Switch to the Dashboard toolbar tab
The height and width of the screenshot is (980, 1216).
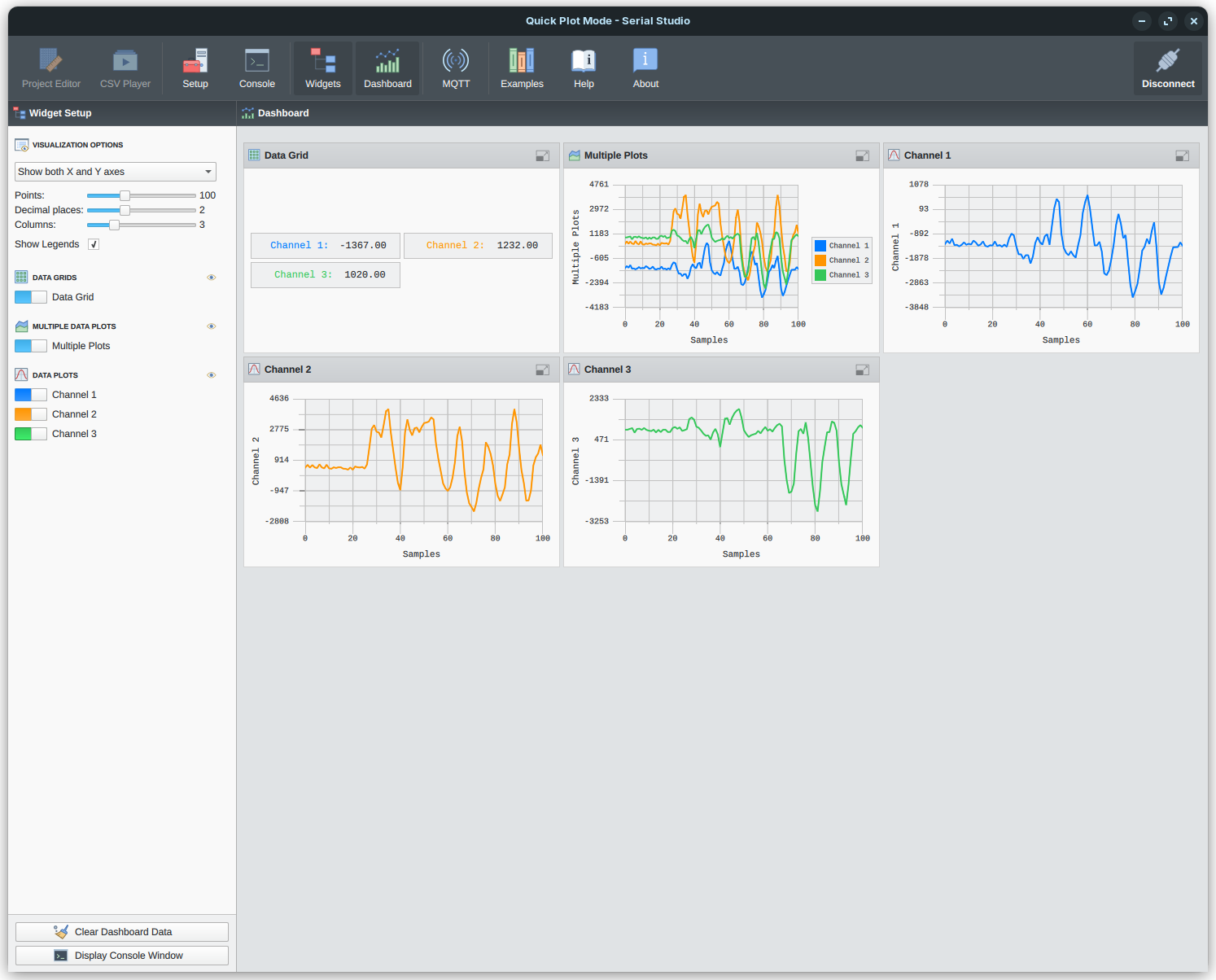tap(387, 68)
